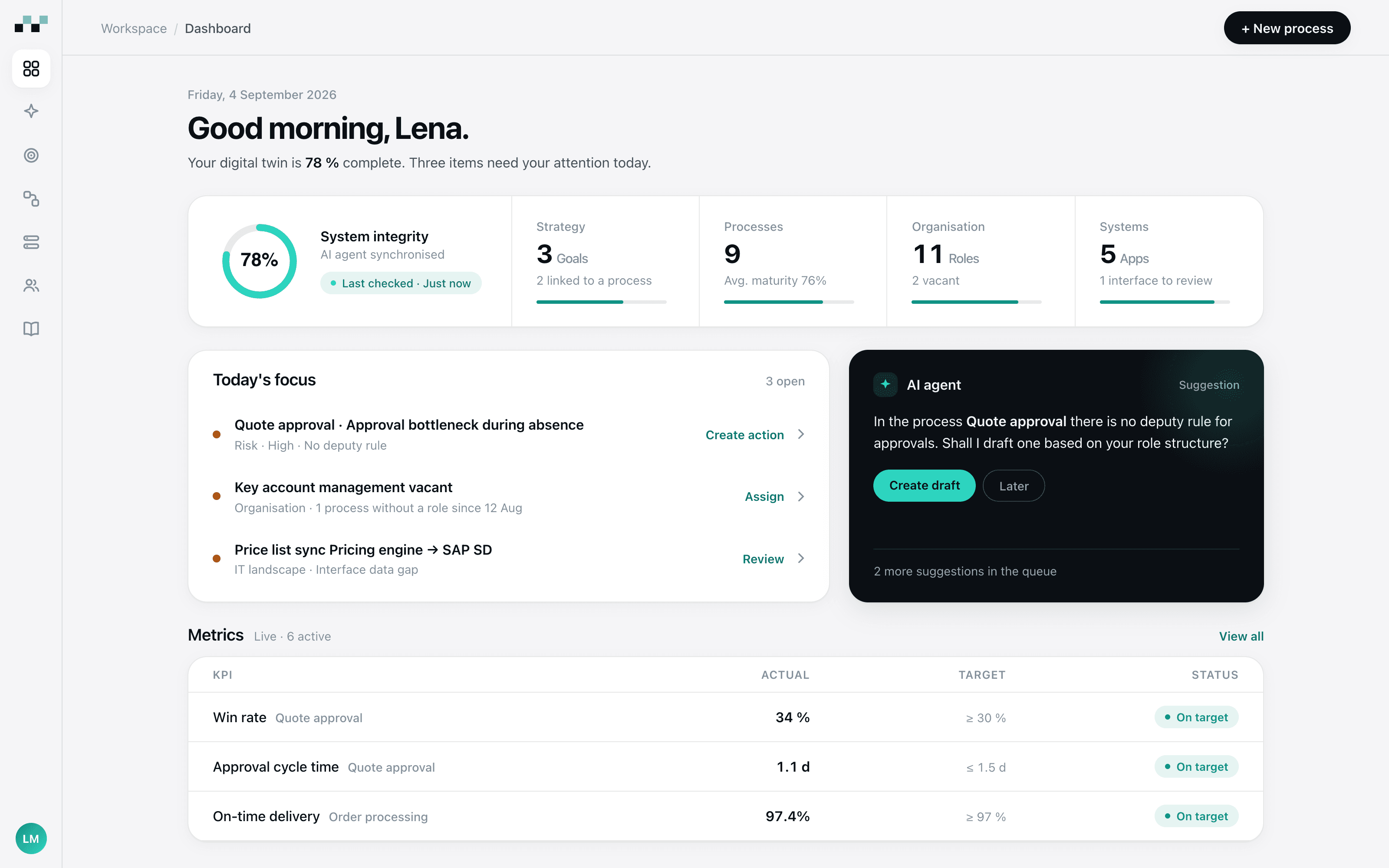Screen dimensions: 1389x868
Task: Dismiss the suggestion with Later
Action: (1014, 486)
